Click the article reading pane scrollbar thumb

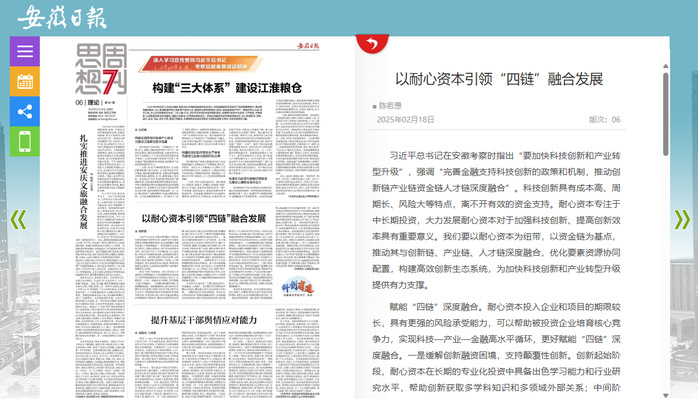coord(666,114)
